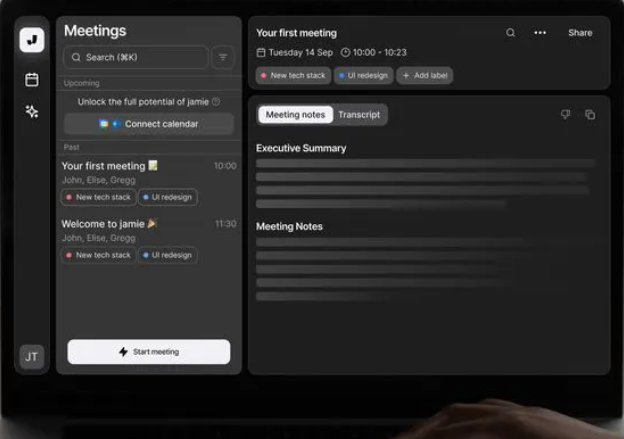Viewport: 624px width, 439px height.
Task: Click the Meeting Notes section heading
Action: [x=289, y=226]
